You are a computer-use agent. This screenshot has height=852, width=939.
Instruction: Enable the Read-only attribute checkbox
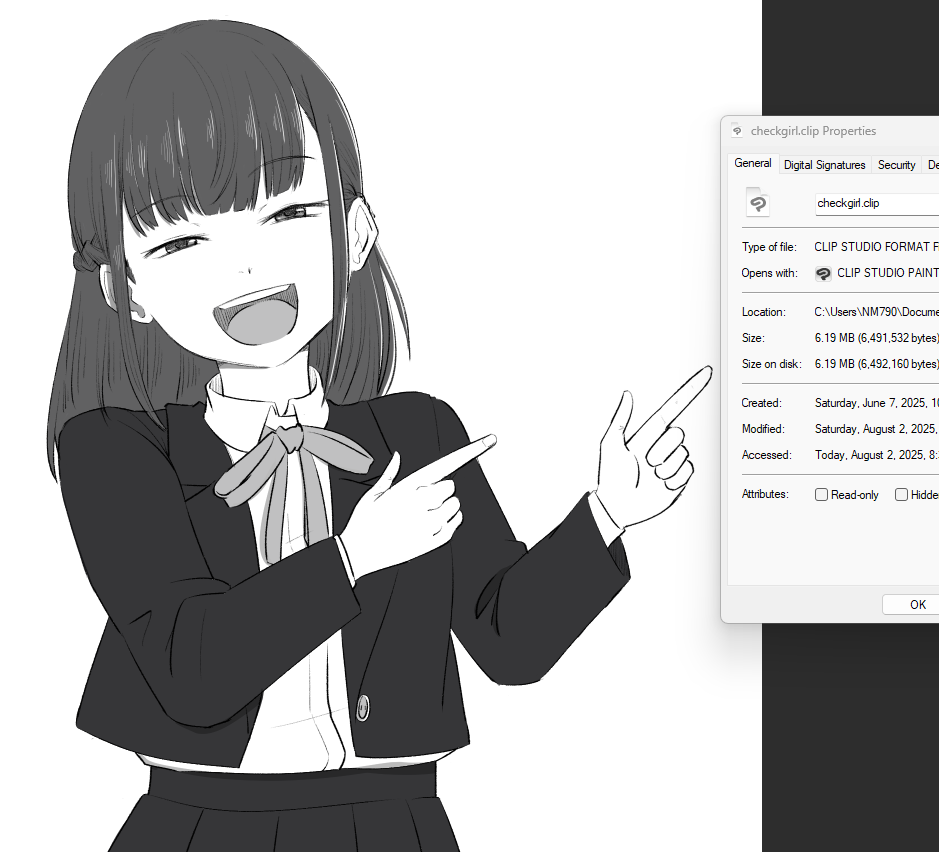(821, 495)
